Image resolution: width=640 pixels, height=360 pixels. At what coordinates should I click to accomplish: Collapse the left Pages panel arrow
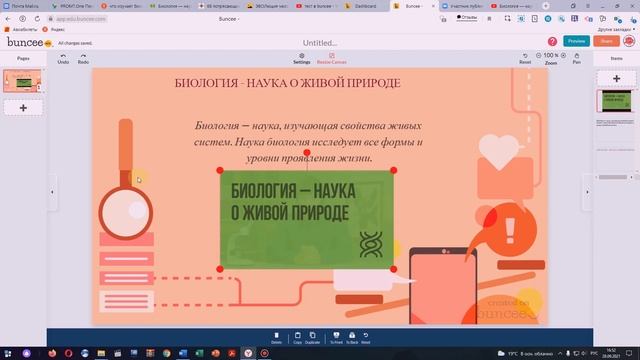click(x=52, y=192)
